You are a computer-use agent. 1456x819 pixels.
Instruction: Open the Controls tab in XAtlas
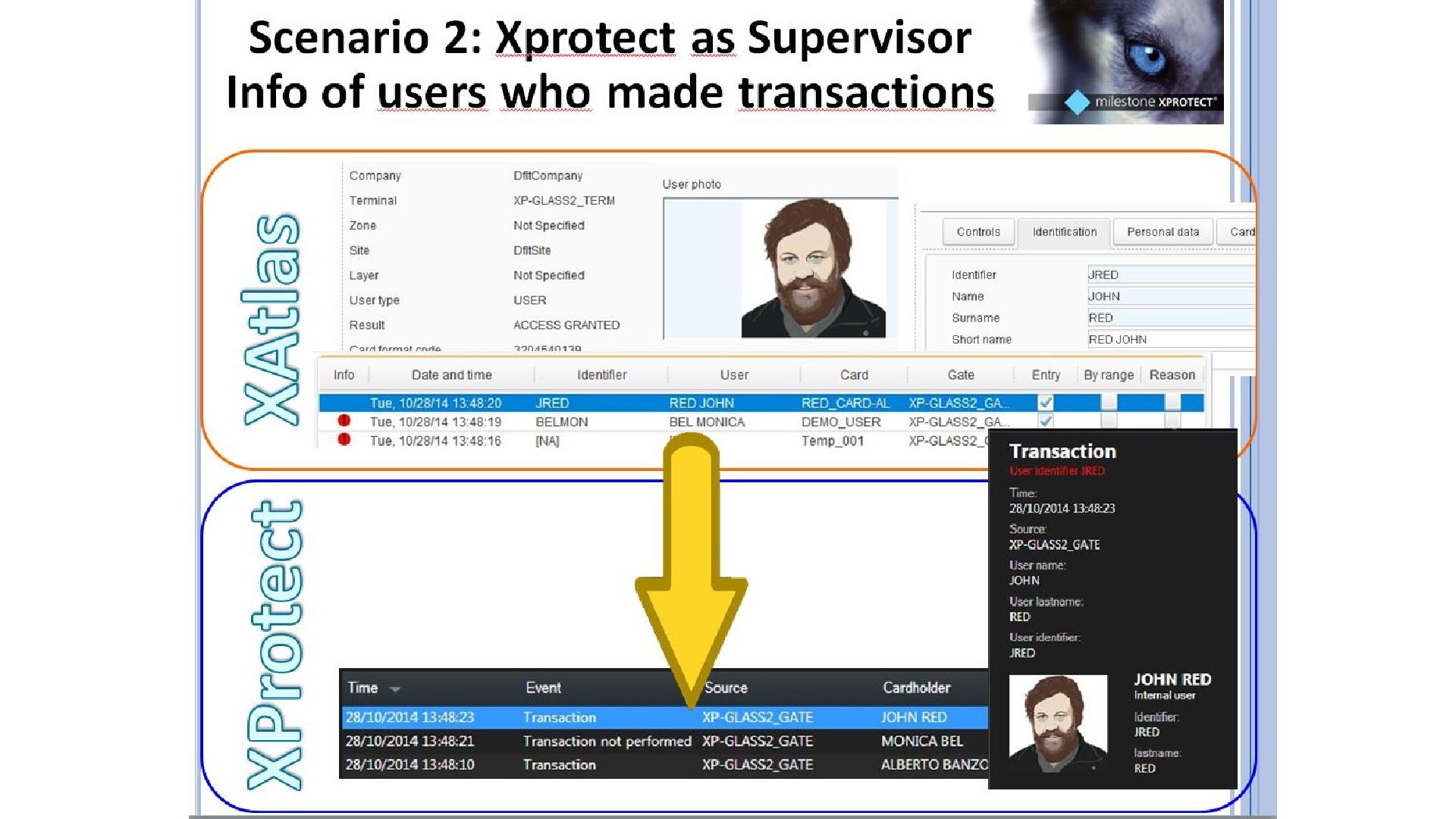click(978, 232)
